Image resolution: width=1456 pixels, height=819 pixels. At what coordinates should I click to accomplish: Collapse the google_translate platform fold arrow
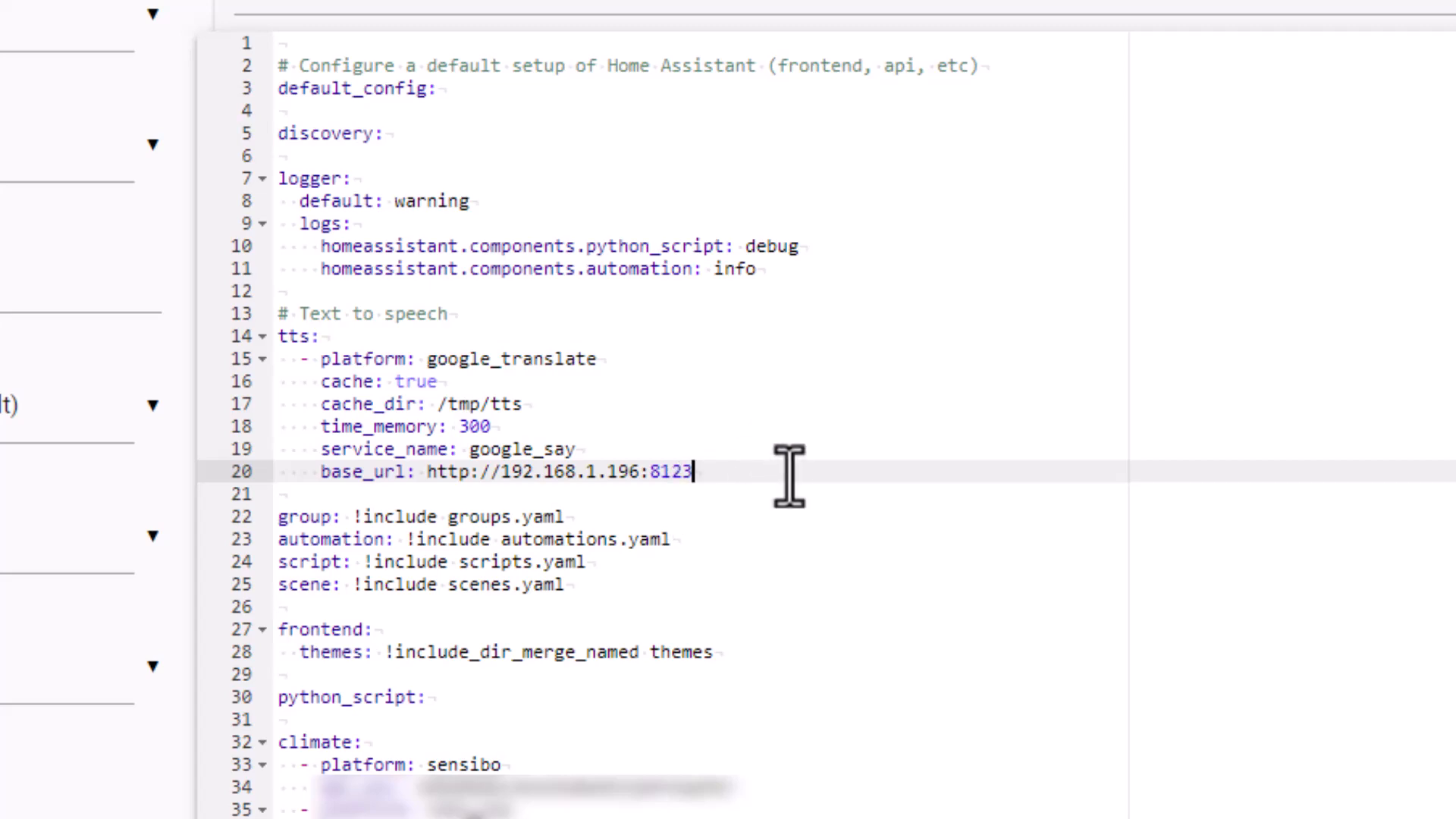point(262,359)
